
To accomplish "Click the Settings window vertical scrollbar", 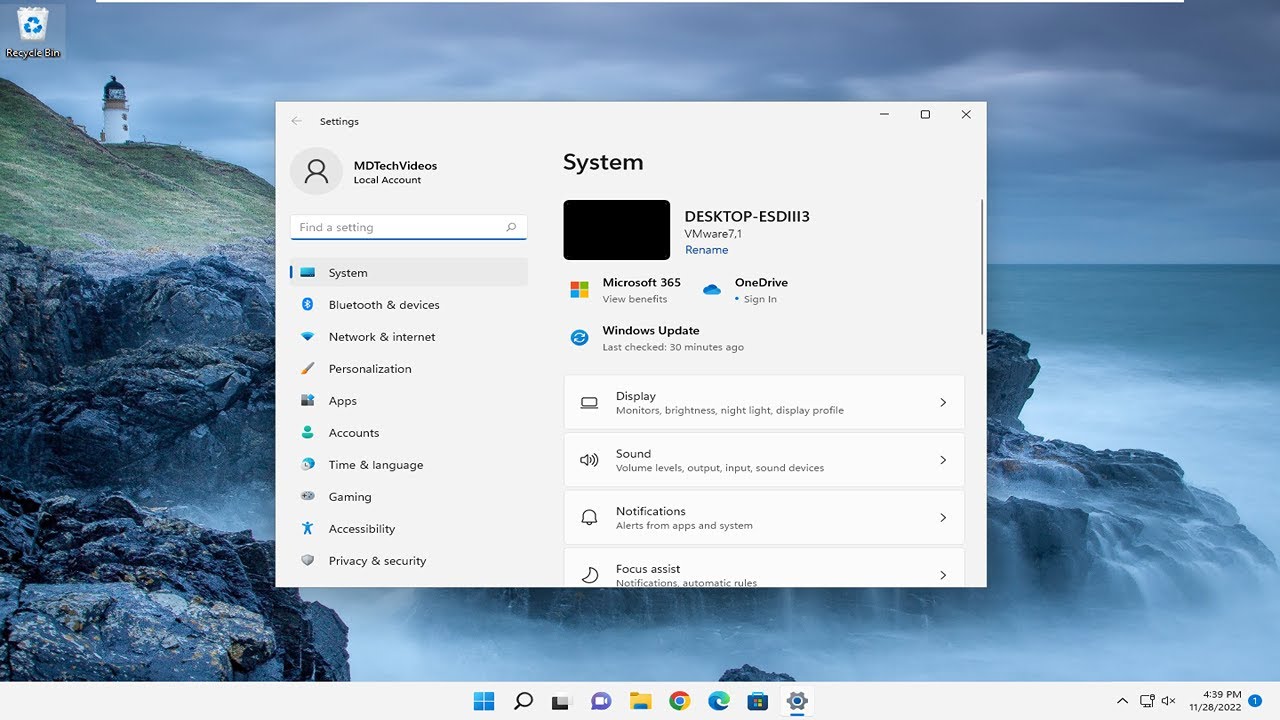I will [982, 266].
